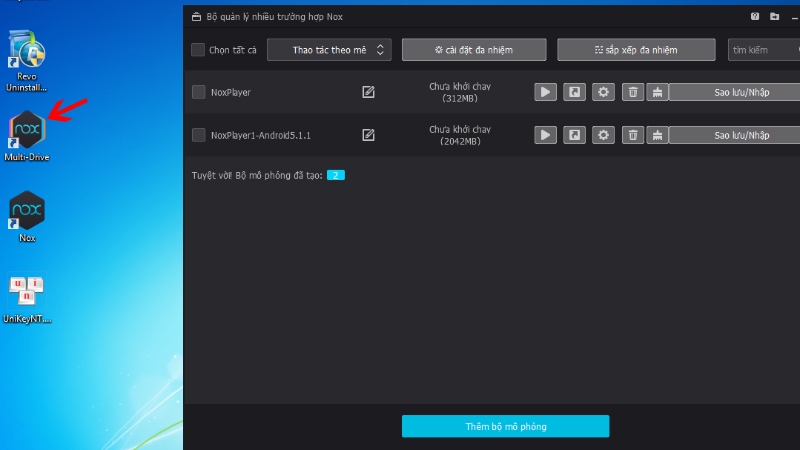Click status text showing 2042MB
Screen dimensions: 800x450
pos(460,135)
